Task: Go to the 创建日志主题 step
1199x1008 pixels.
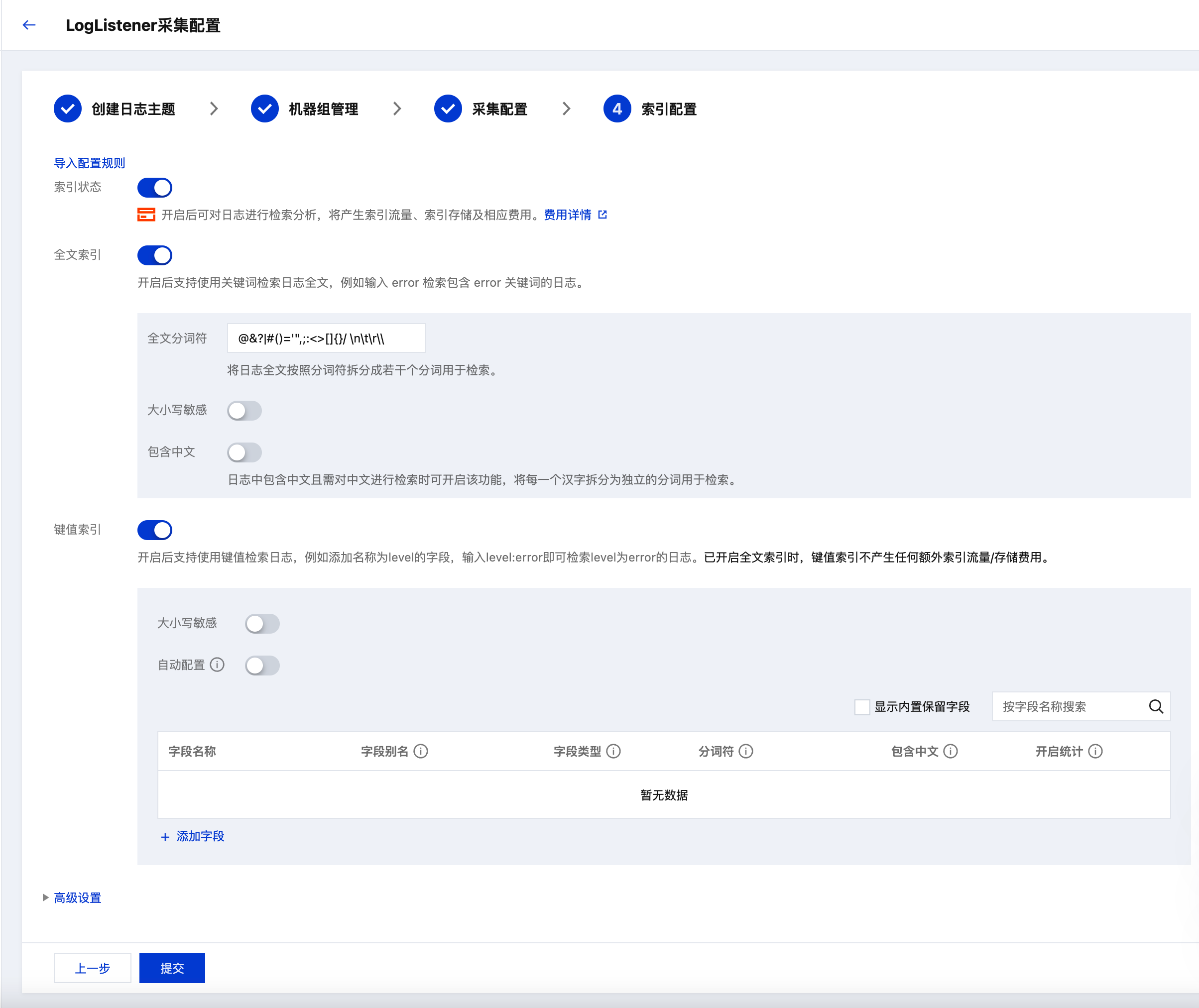Action: pyautogui.click(x=133, y=109)
